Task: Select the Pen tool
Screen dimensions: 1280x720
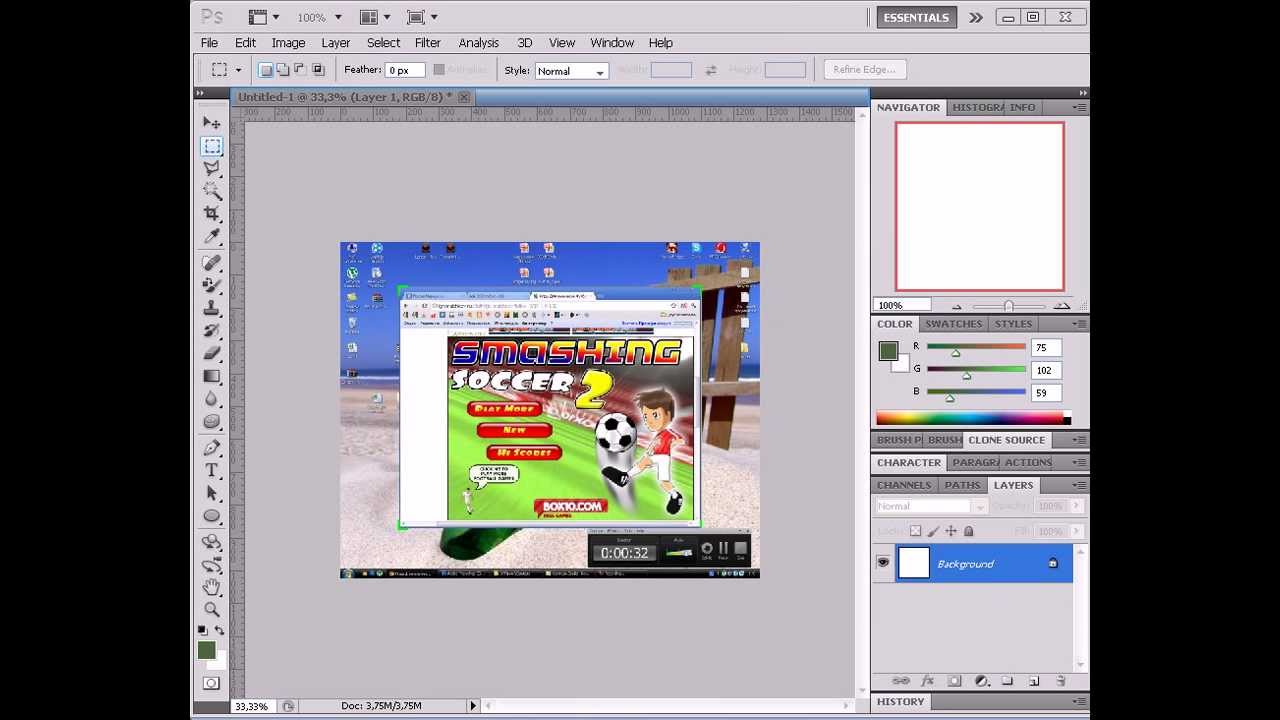Action: point(212,448)
